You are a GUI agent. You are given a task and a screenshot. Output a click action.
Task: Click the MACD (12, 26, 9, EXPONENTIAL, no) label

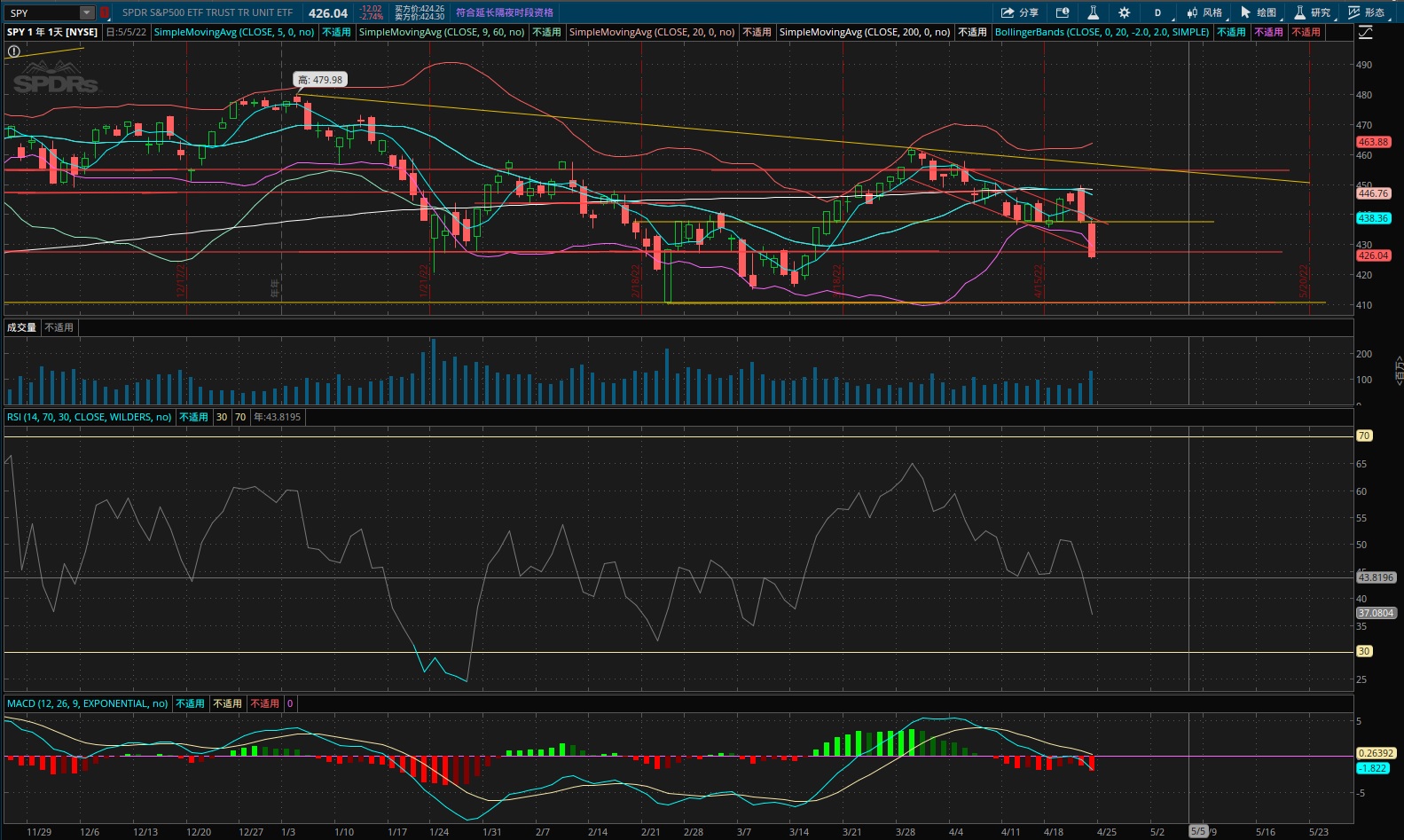pyautogui.click(x=88, y=703)
